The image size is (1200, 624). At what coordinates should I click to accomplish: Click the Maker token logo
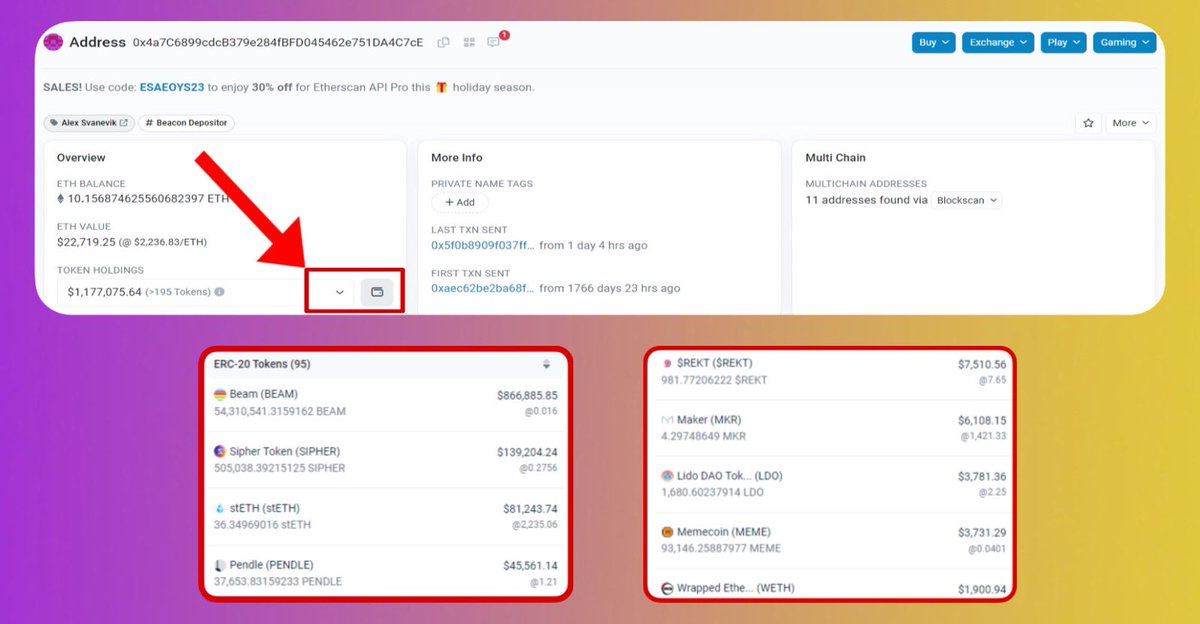[667, 420]
